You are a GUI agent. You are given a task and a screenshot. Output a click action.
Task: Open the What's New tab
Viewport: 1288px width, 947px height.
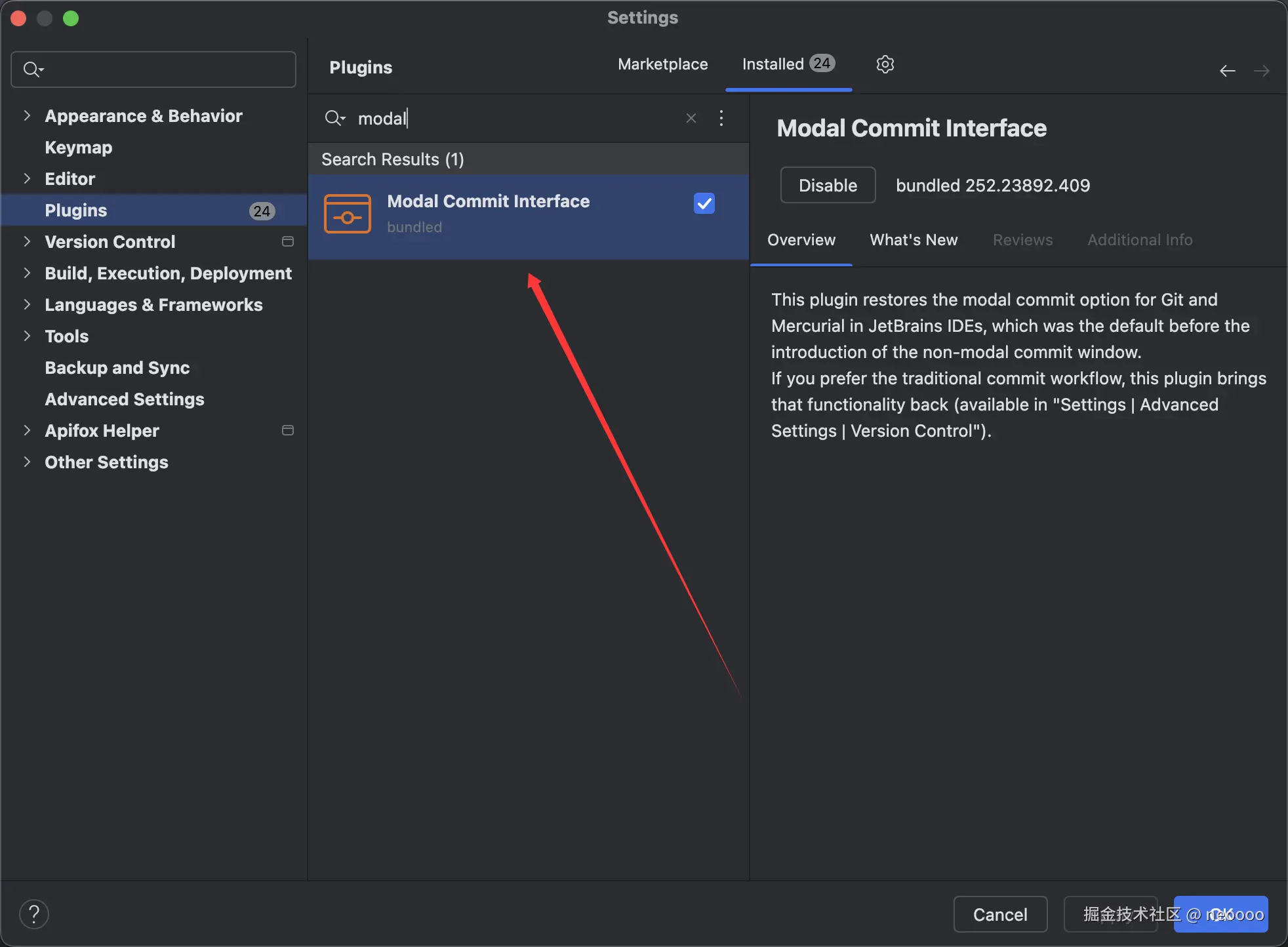pyautogui.click(x=914, y=240)
